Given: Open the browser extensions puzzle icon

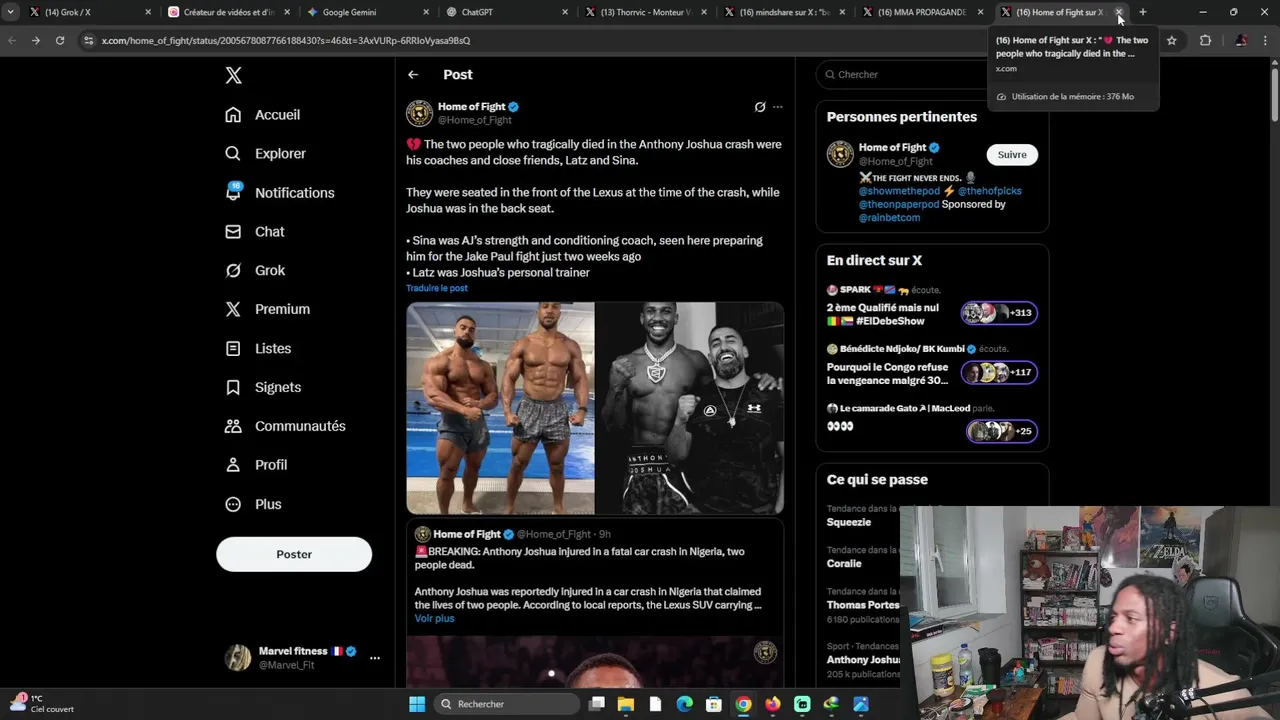Looking at the screenshot, I should tap(1205, 41).
